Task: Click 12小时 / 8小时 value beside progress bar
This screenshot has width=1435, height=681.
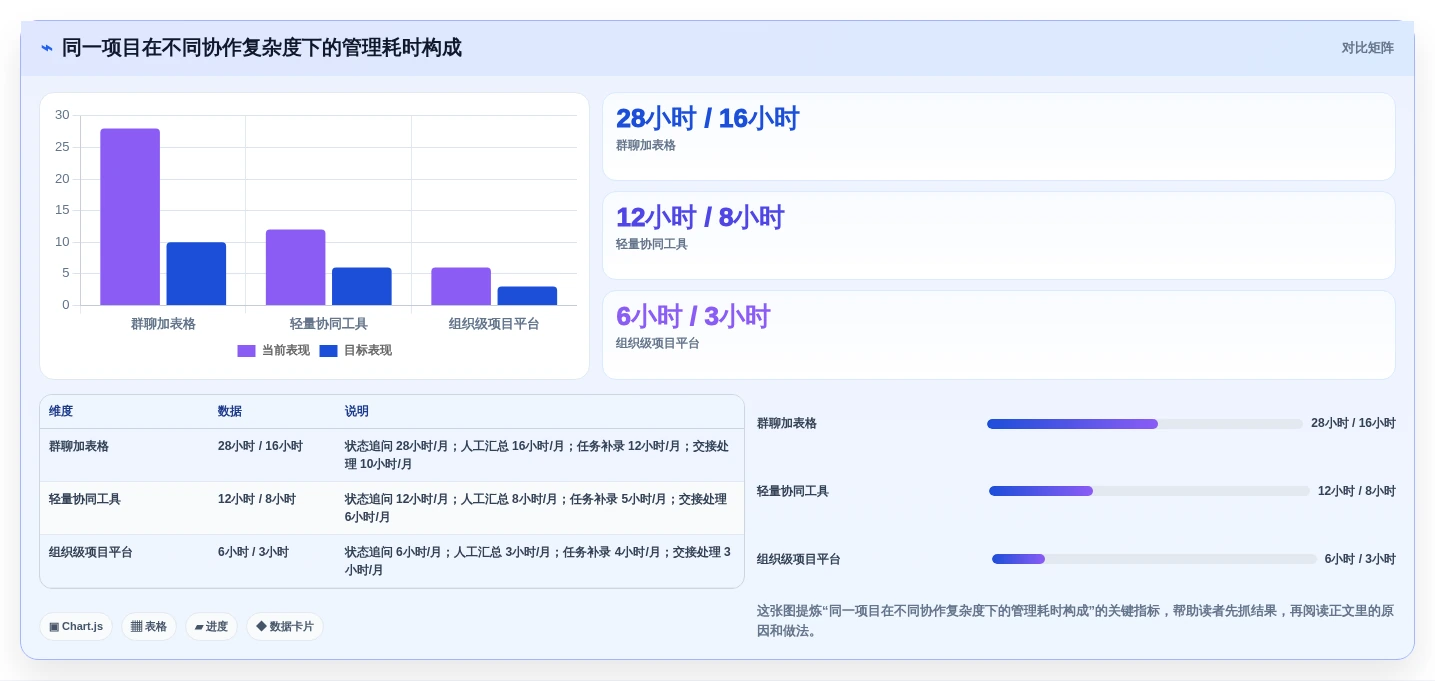Action: (1357, 492)
